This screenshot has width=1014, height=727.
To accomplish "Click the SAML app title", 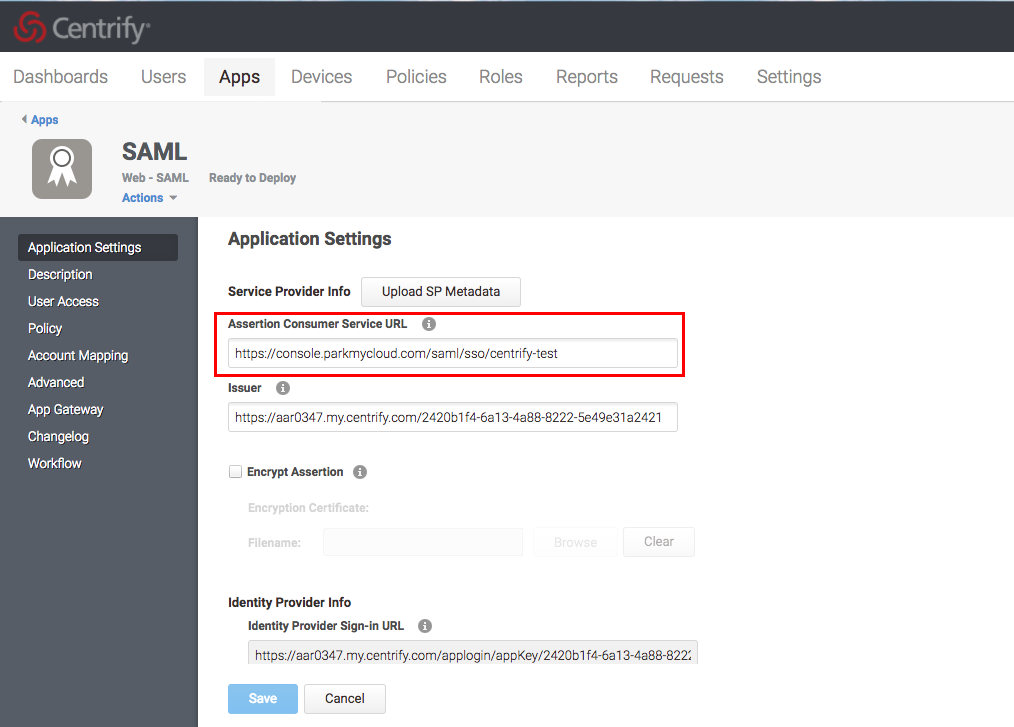I will click(155, 152).
